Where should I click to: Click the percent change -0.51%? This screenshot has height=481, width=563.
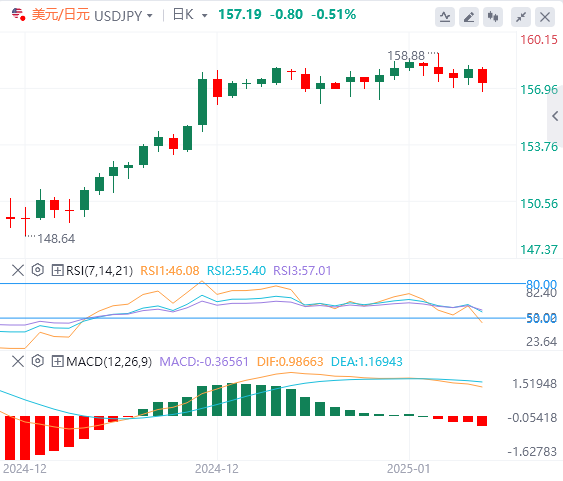coord(334,15)
